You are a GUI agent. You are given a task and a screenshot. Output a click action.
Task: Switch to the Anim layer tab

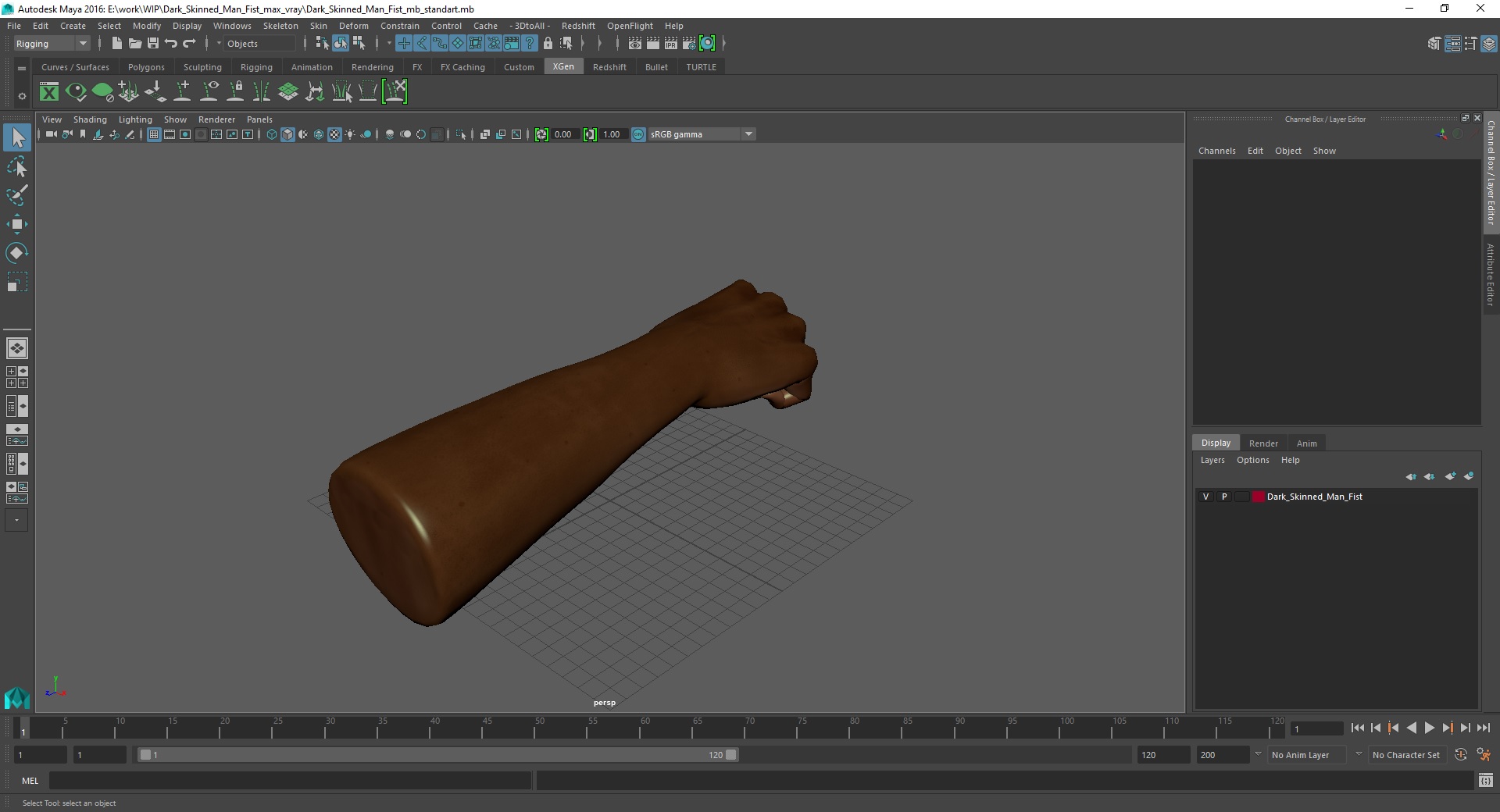coord(1306,443)
